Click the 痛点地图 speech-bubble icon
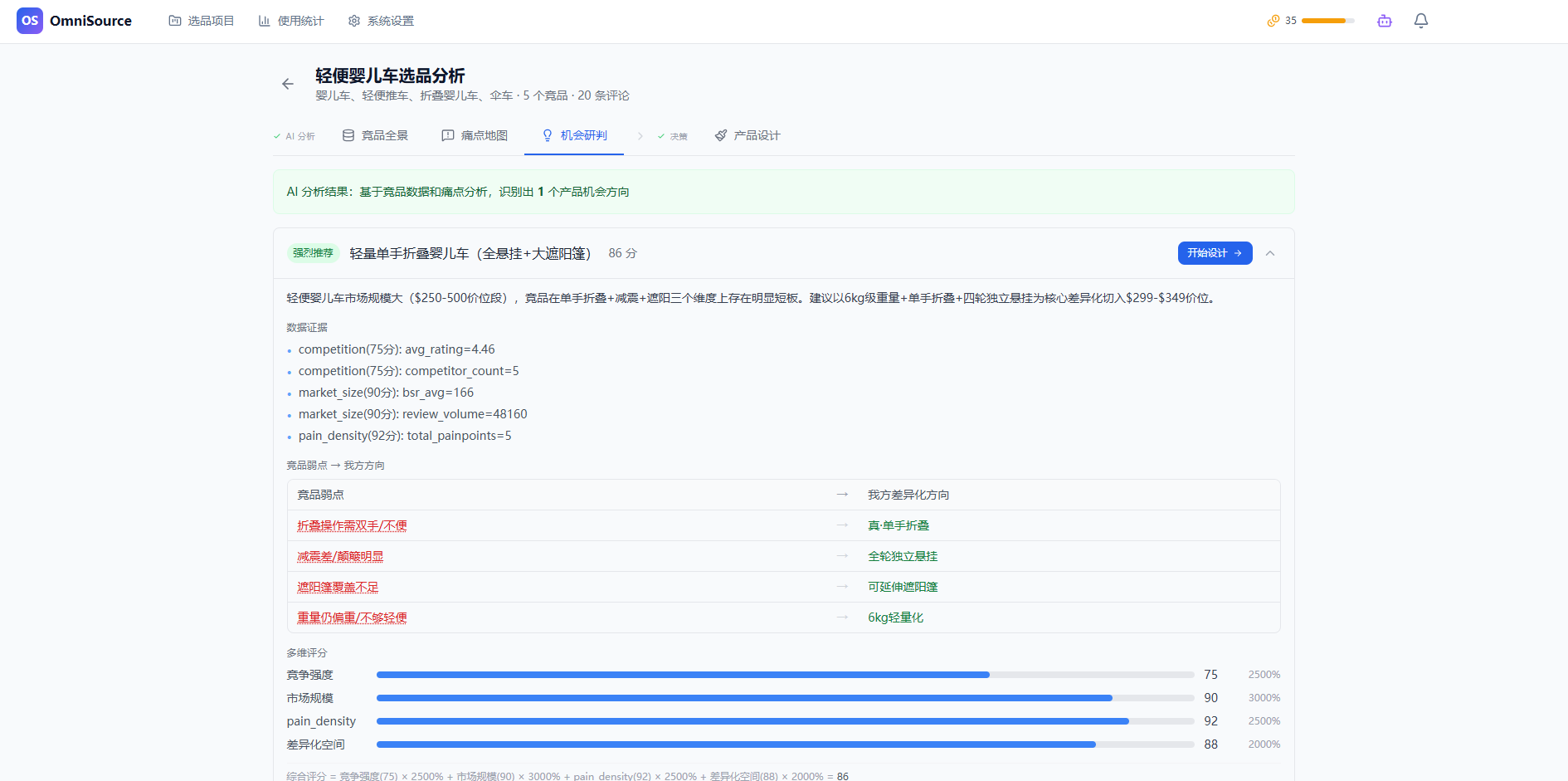This screenshot has width=1568, height=781. pos(447,134)
